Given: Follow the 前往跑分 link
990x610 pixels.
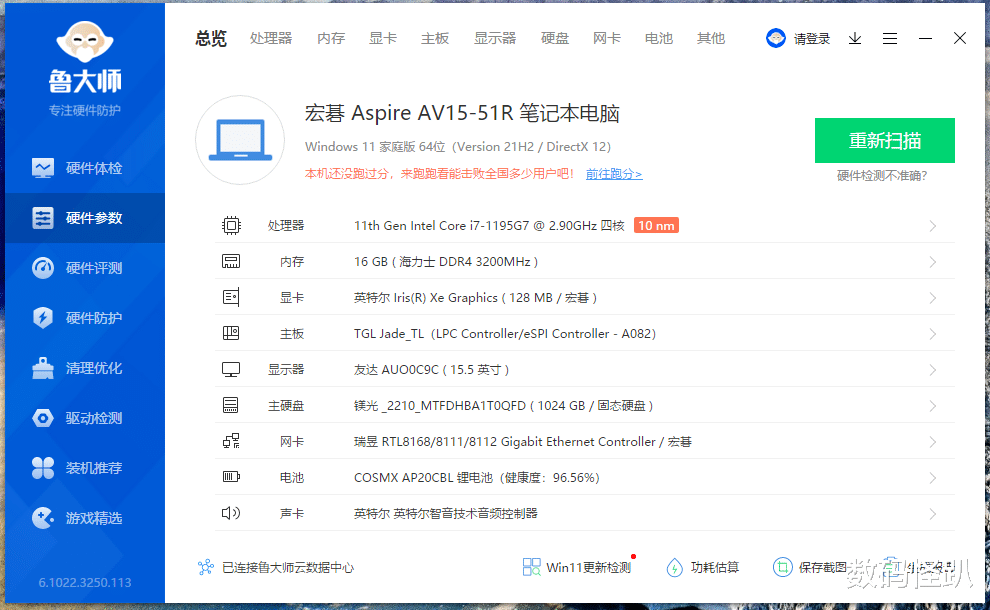Looking at the screenshot, I should 614,174.
